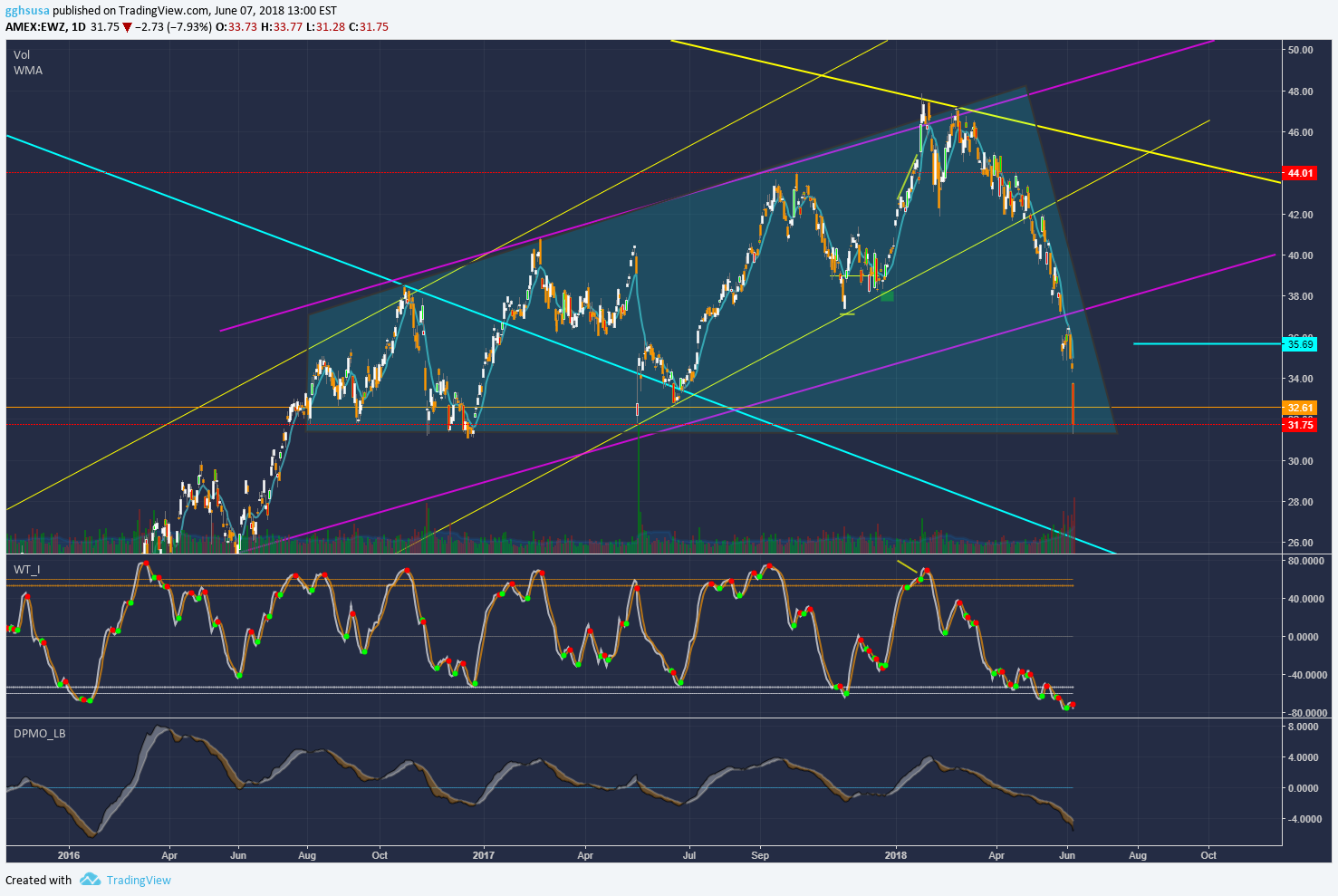Select the AMEX:EWZ symbol text
Viewport: 1338px width, 896px height.
pos(35,27)
